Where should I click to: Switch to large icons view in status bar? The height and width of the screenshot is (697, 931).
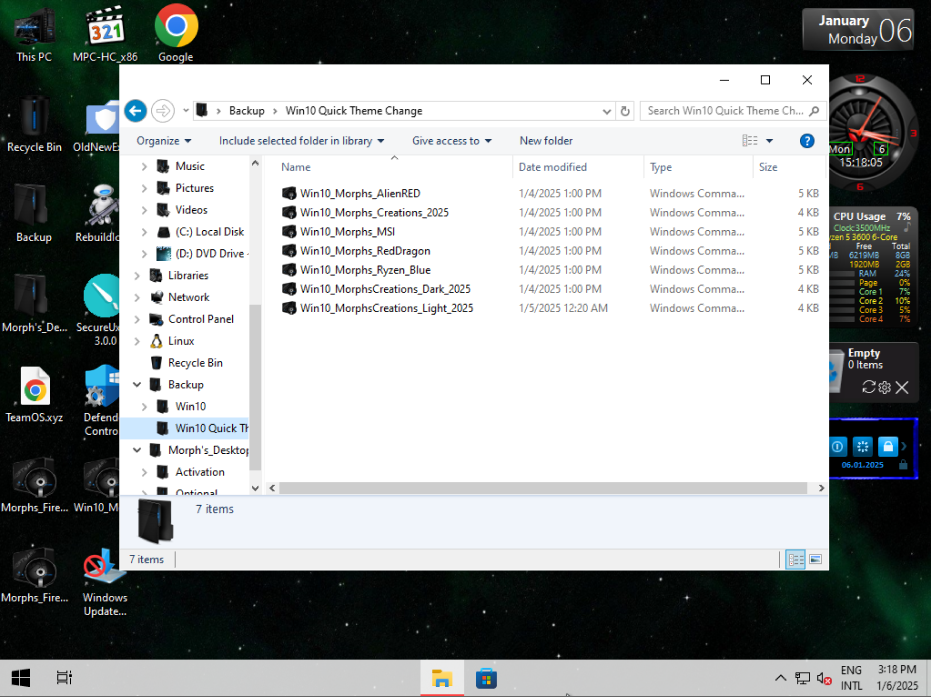816,559
